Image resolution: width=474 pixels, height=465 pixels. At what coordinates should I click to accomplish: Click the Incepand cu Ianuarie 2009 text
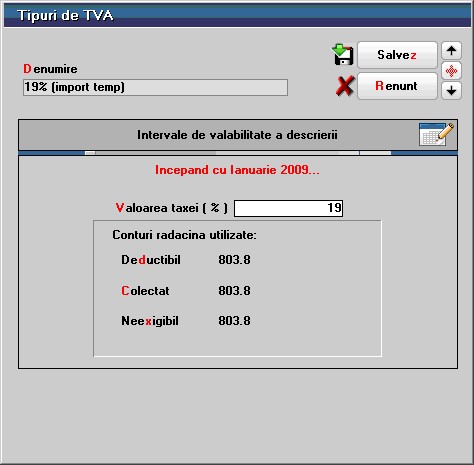click(237, 170)
